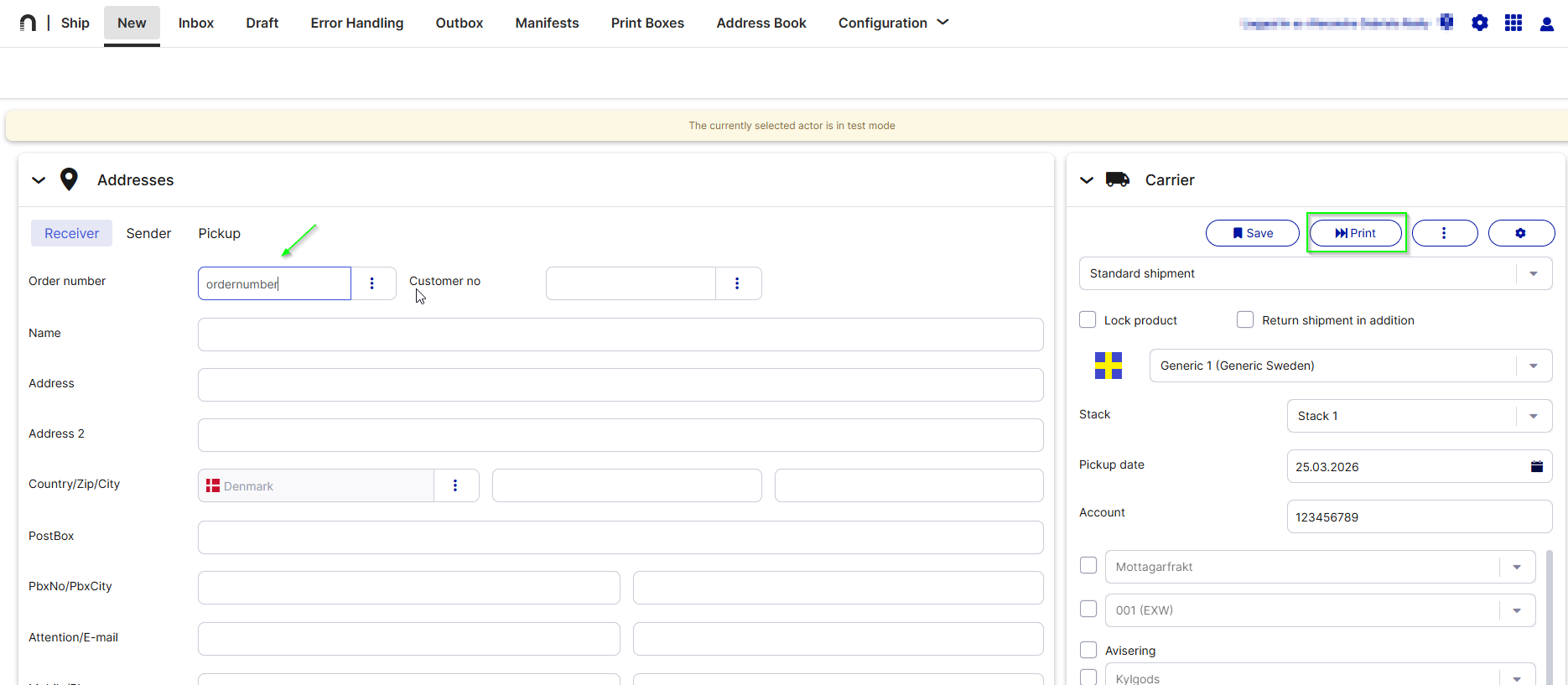Click the Print button

pos(1356,233)
